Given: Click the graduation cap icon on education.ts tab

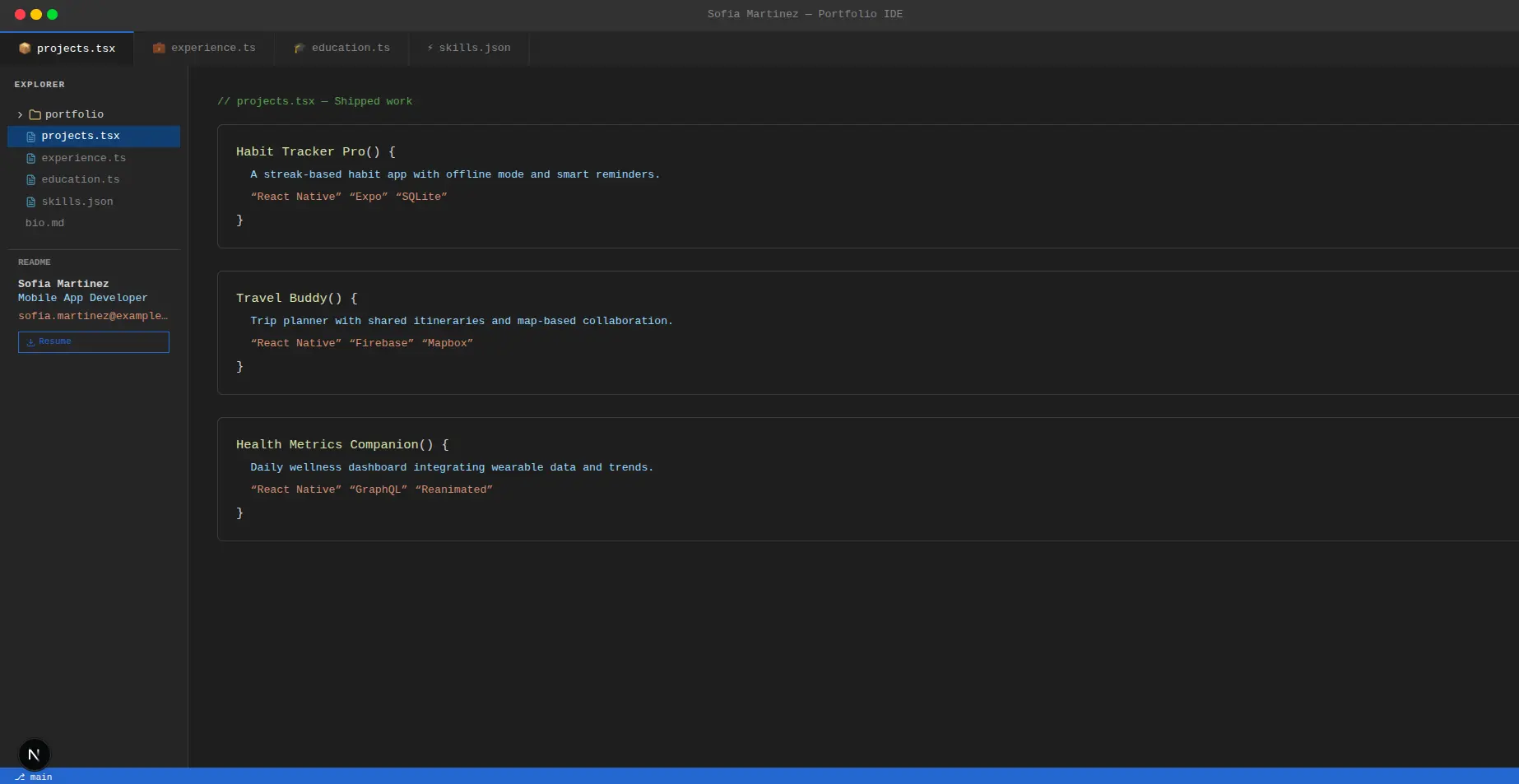Looking at the screenshot, I should 300,49.
